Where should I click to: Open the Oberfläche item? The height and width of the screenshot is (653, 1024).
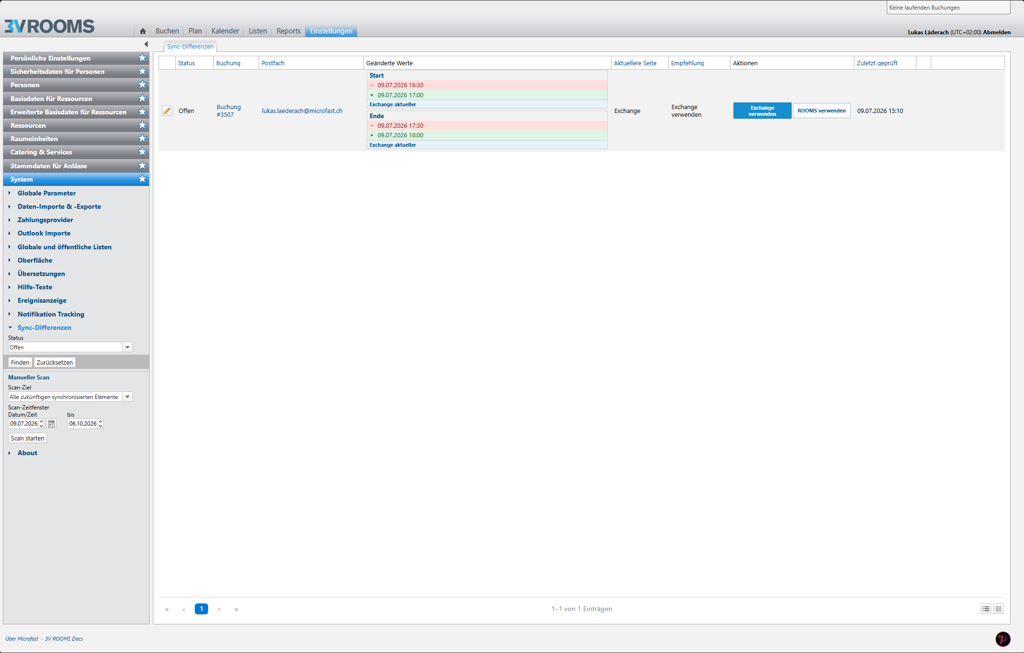point(35,261)
